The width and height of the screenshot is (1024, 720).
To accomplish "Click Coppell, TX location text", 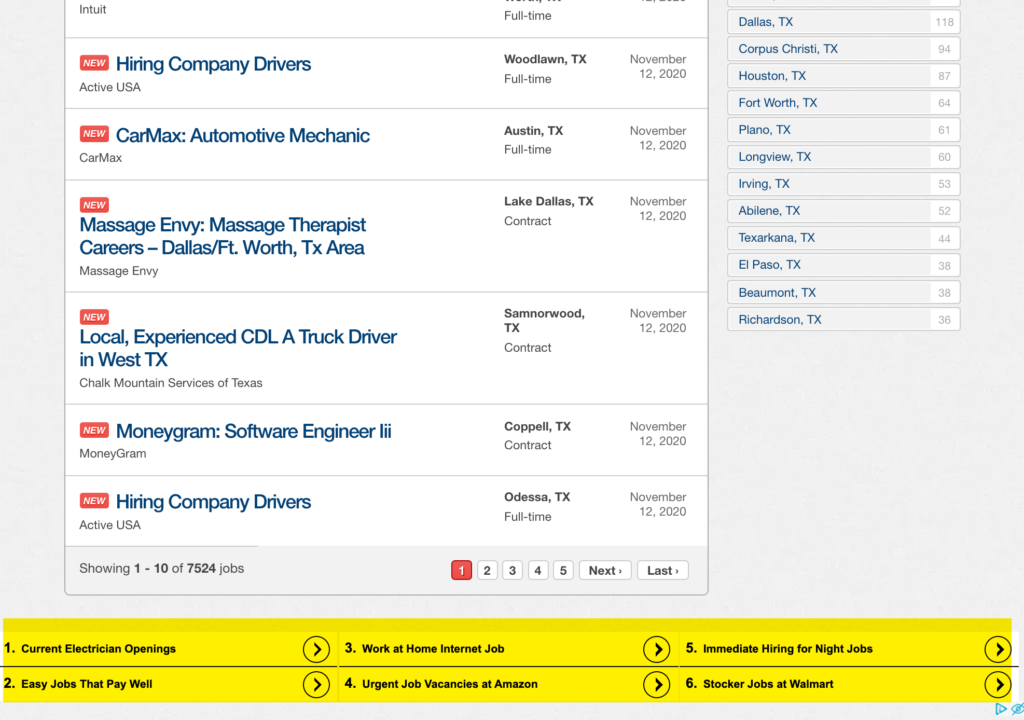I will tap(537, 426).
